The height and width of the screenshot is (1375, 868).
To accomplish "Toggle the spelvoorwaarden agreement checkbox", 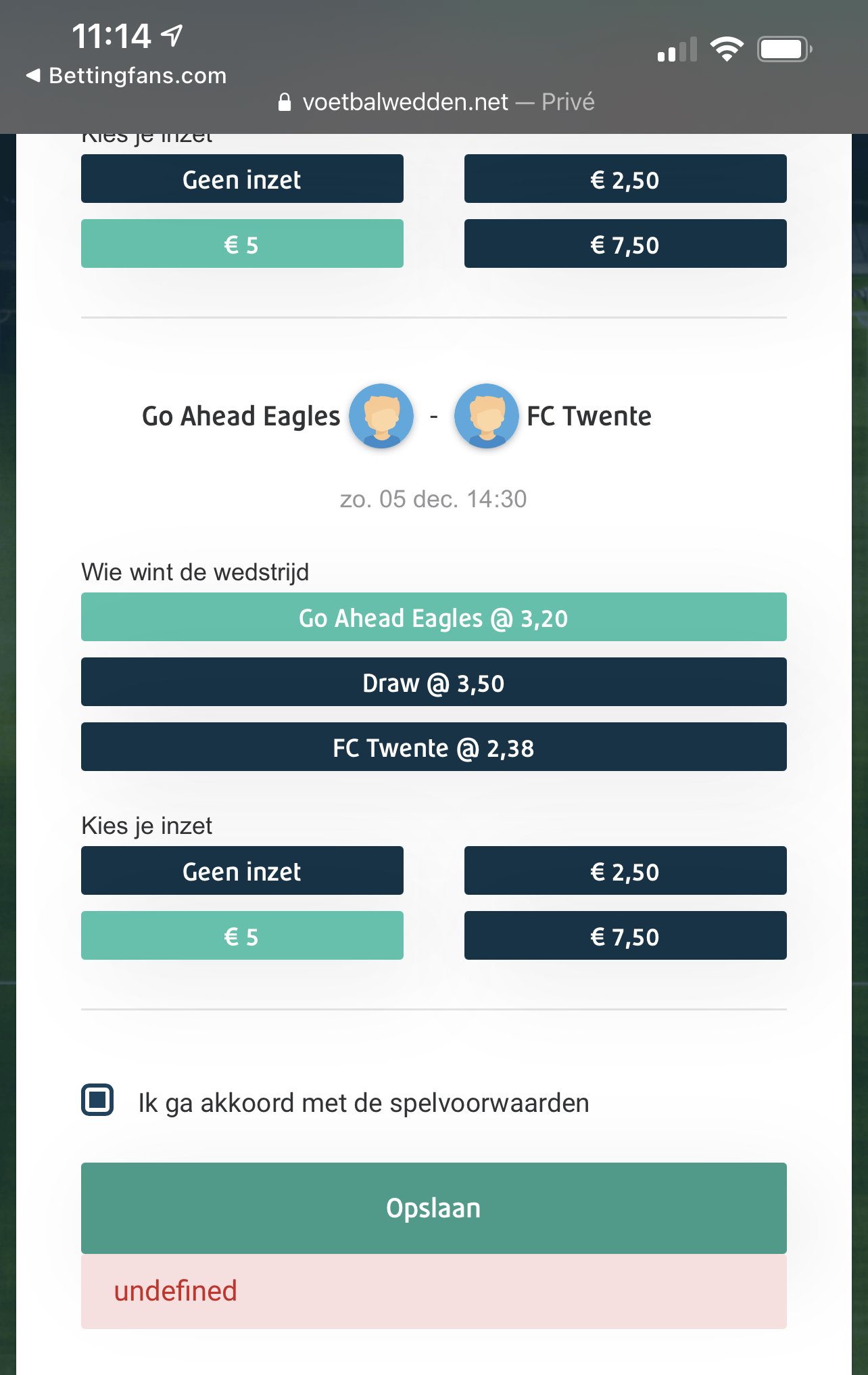I will pos(97,1100).
